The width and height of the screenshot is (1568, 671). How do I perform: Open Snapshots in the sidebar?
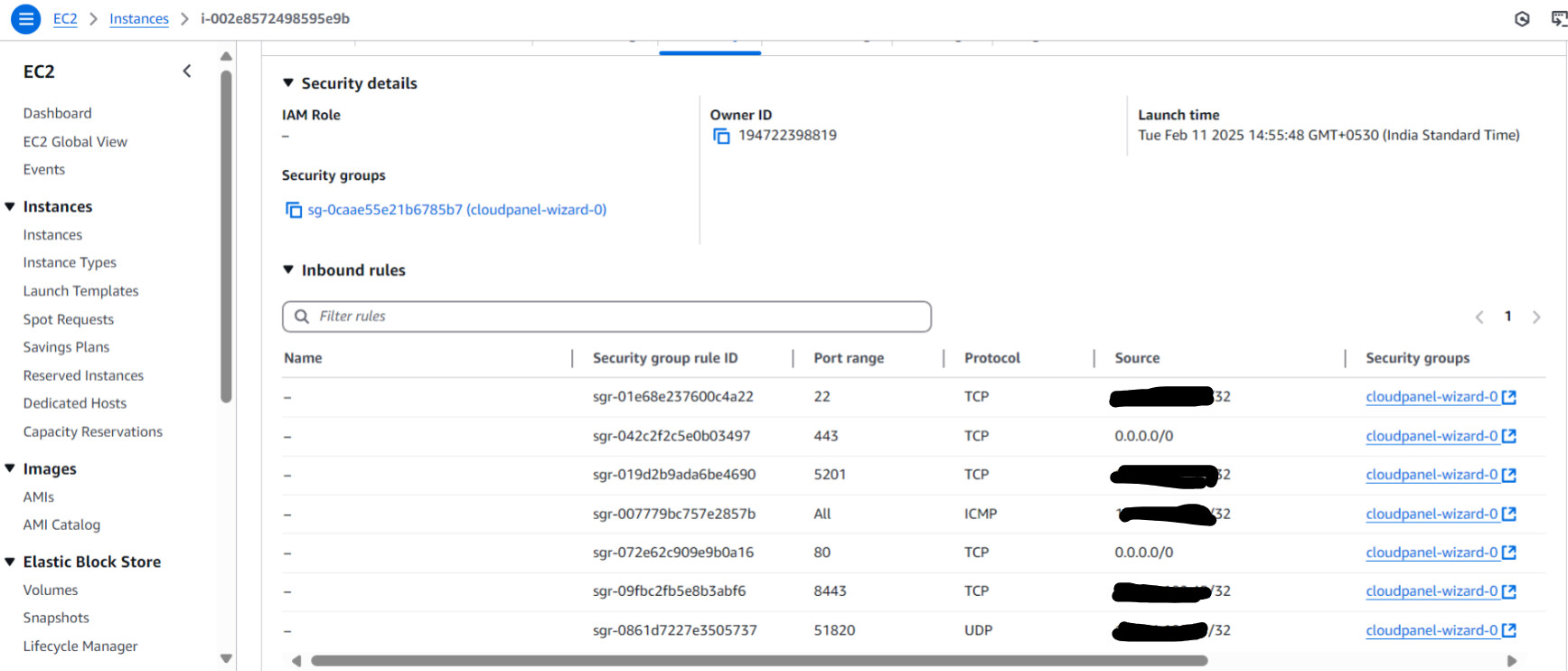(x=56, y=618)
